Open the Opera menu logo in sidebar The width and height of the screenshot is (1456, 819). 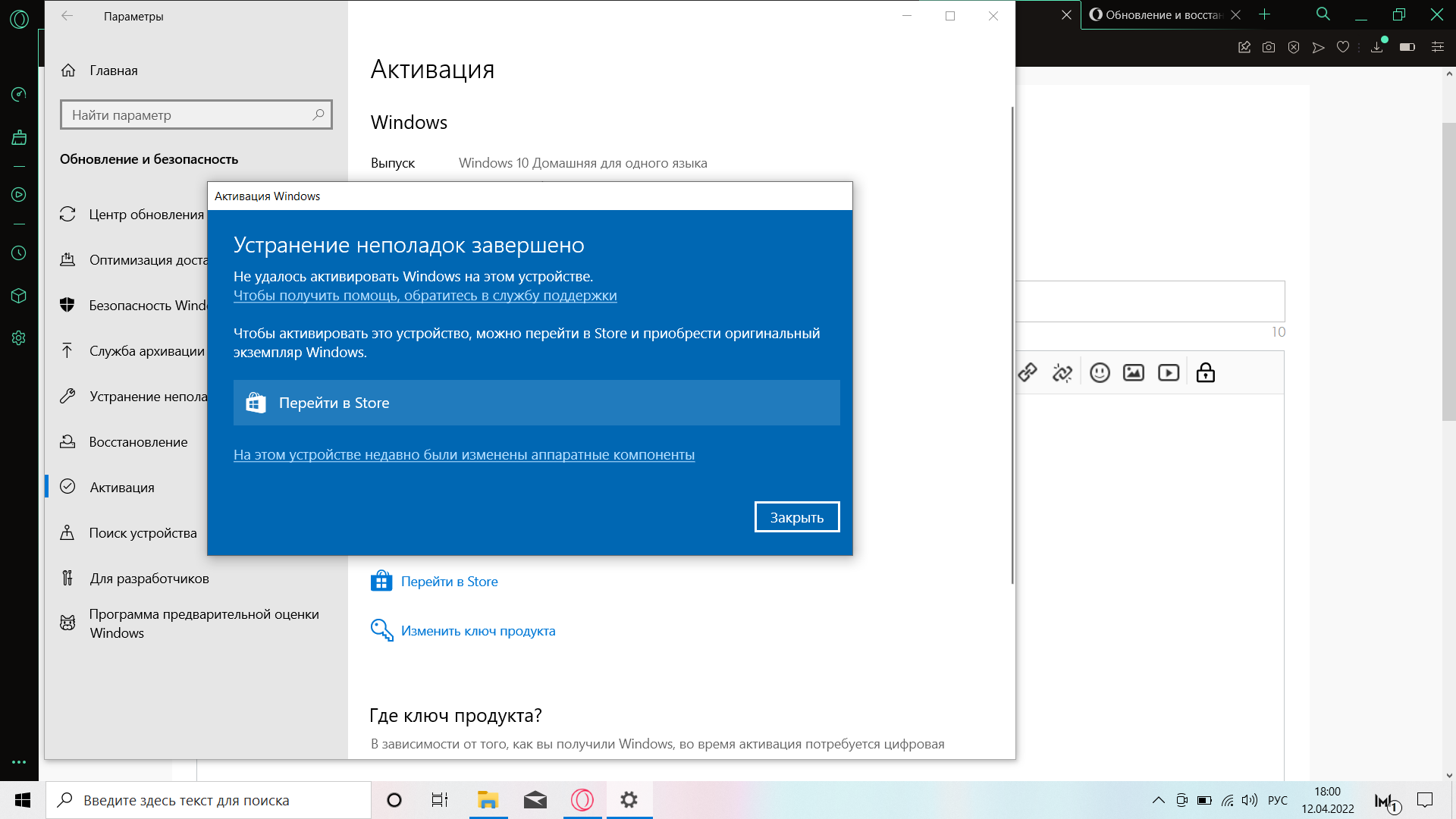[x=19, y=19]
